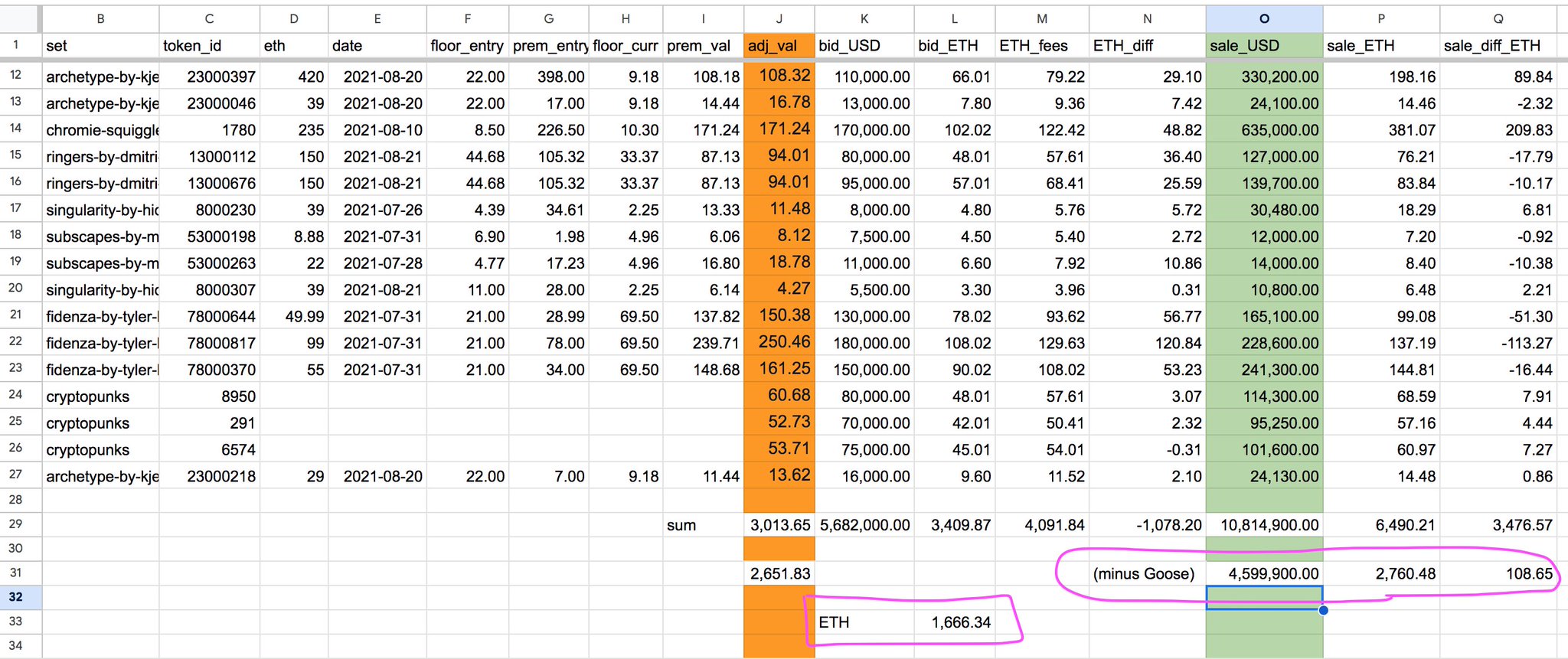Select column B header
This screenshot has height=659, width=1568.
pos(100,18)
